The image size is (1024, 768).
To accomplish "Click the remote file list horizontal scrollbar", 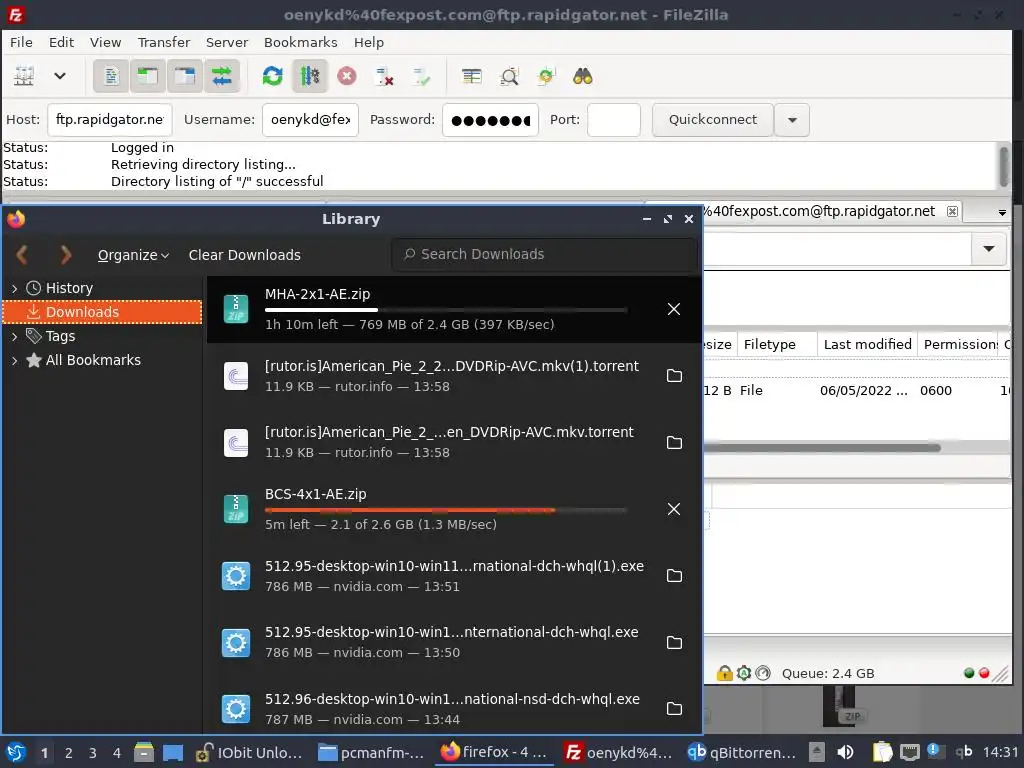I will pyautogui.click(x=822, y=448).
